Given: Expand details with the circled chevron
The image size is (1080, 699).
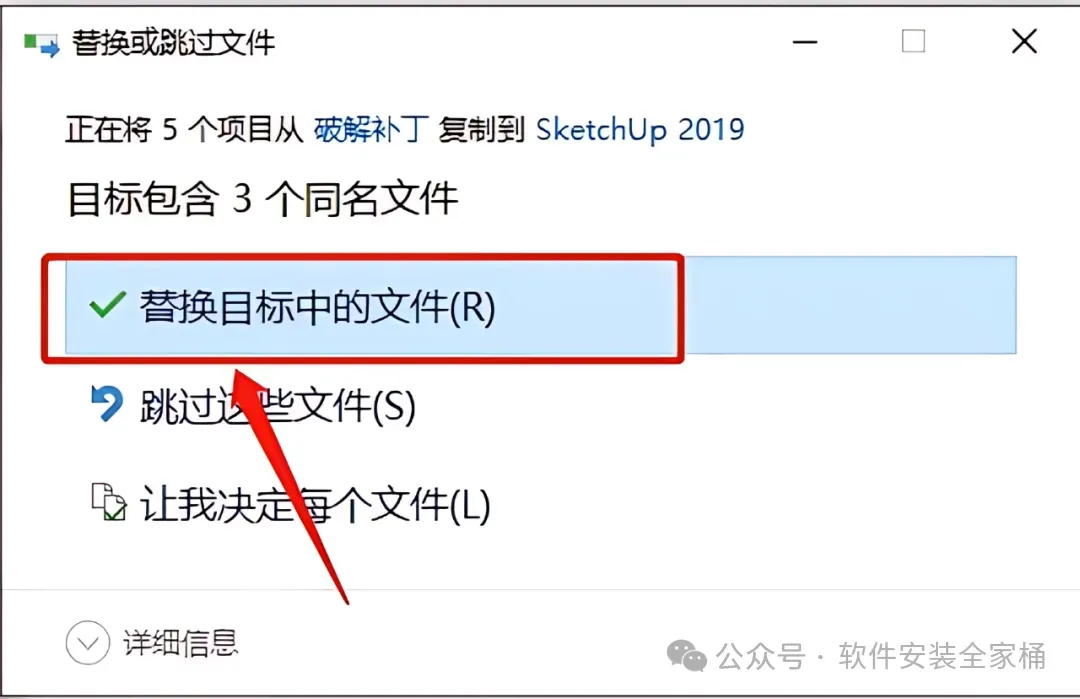Looking at the screenshot, I should (87, 643).
